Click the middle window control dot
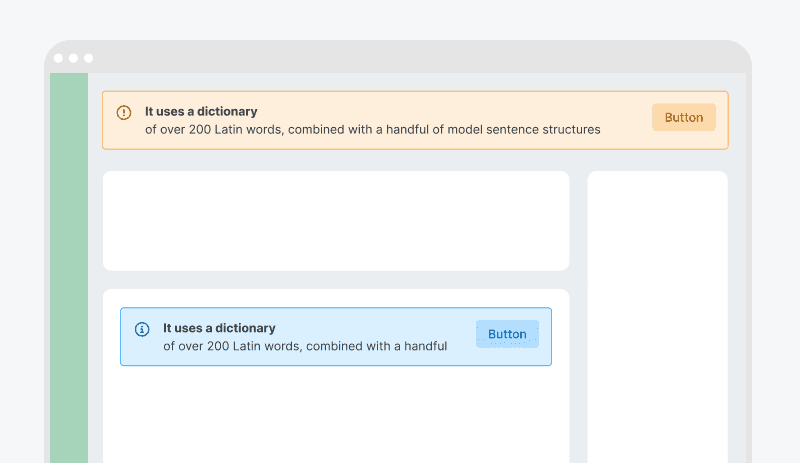 73,58
